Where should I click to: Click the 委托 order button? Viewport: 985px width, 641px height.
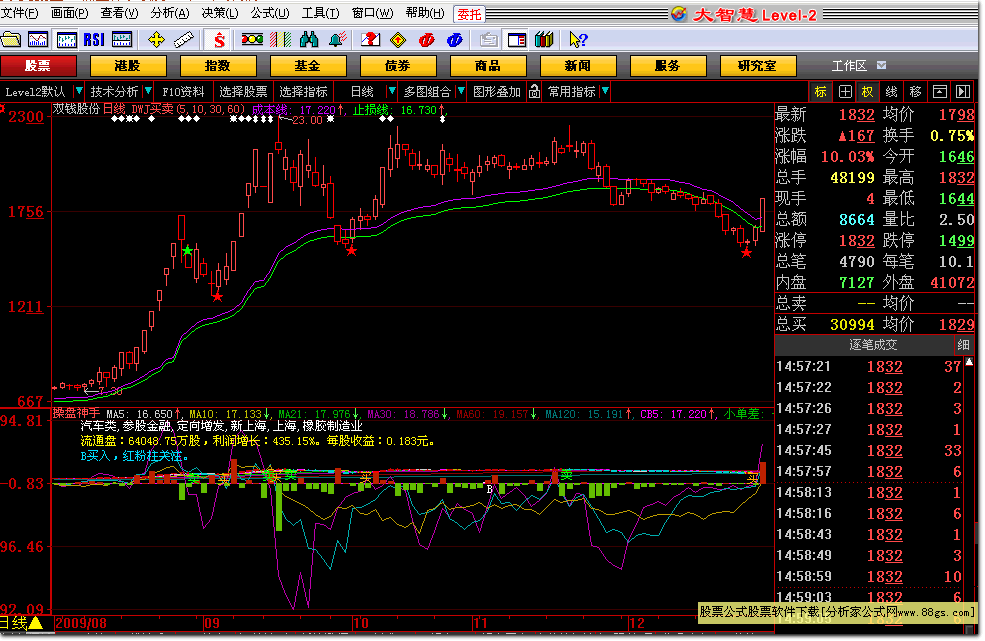pos(469,14)
